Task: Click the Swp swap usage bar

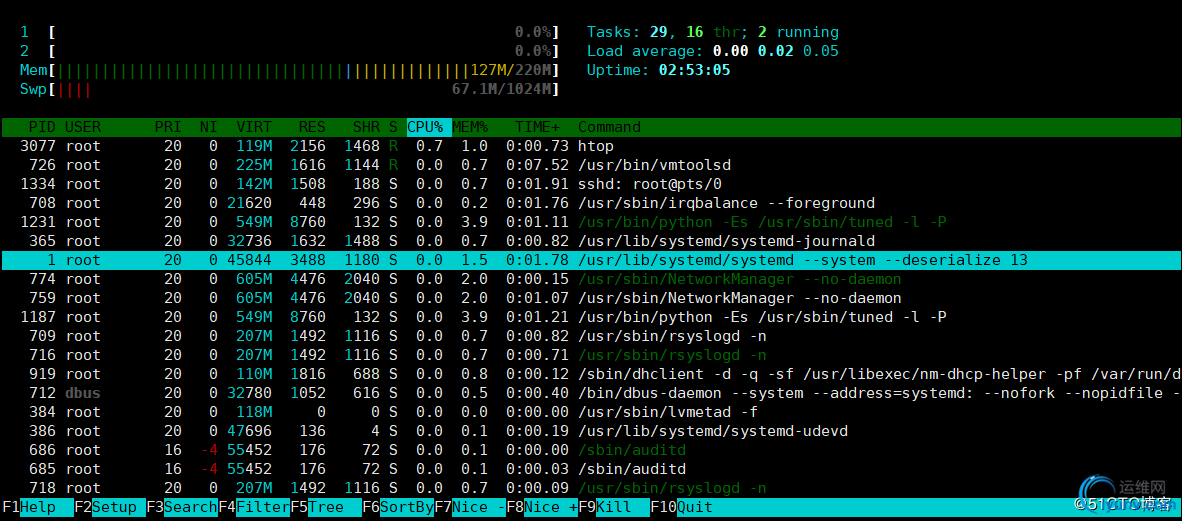Action: click(289, 90)
